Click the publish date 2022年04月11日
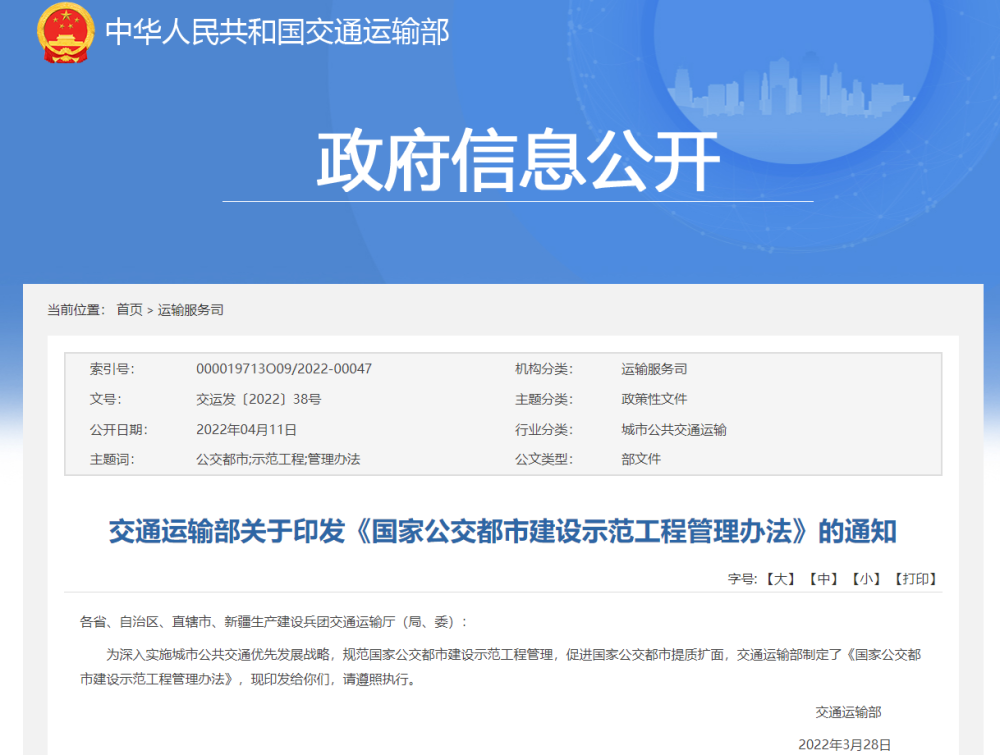 click(247, 429)
